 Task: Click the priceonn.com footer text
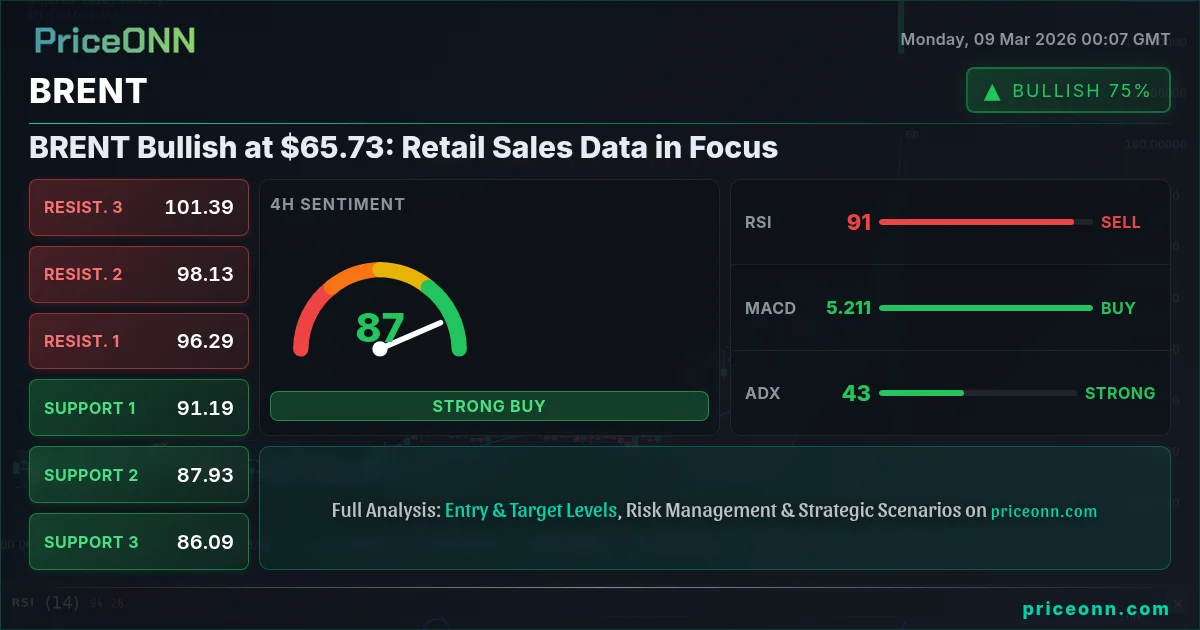(x=1096, y=609)
